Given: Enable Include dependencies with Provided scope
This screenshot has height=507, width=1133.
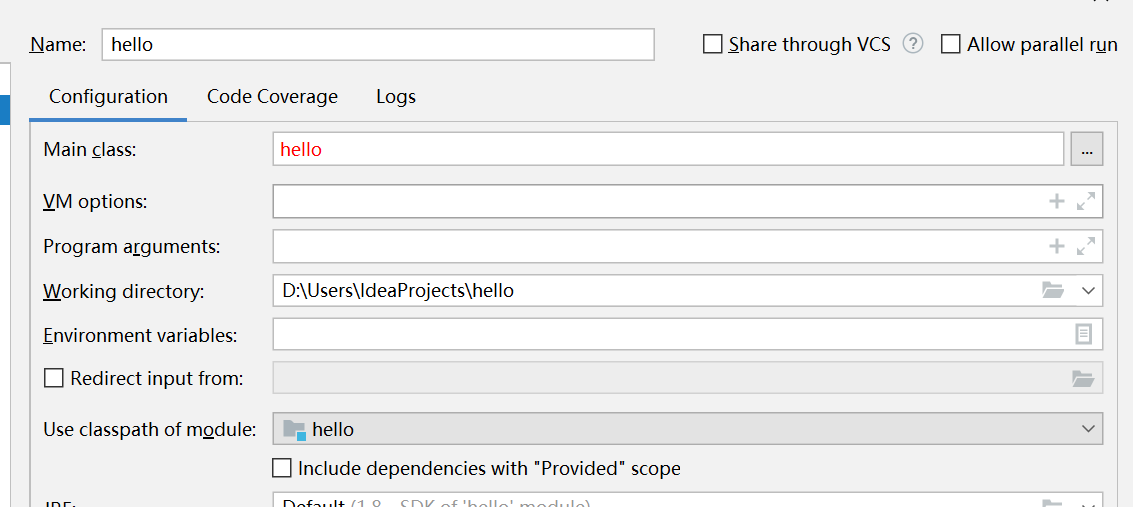Looking at the screenshot, I should [x=282, y=468].
